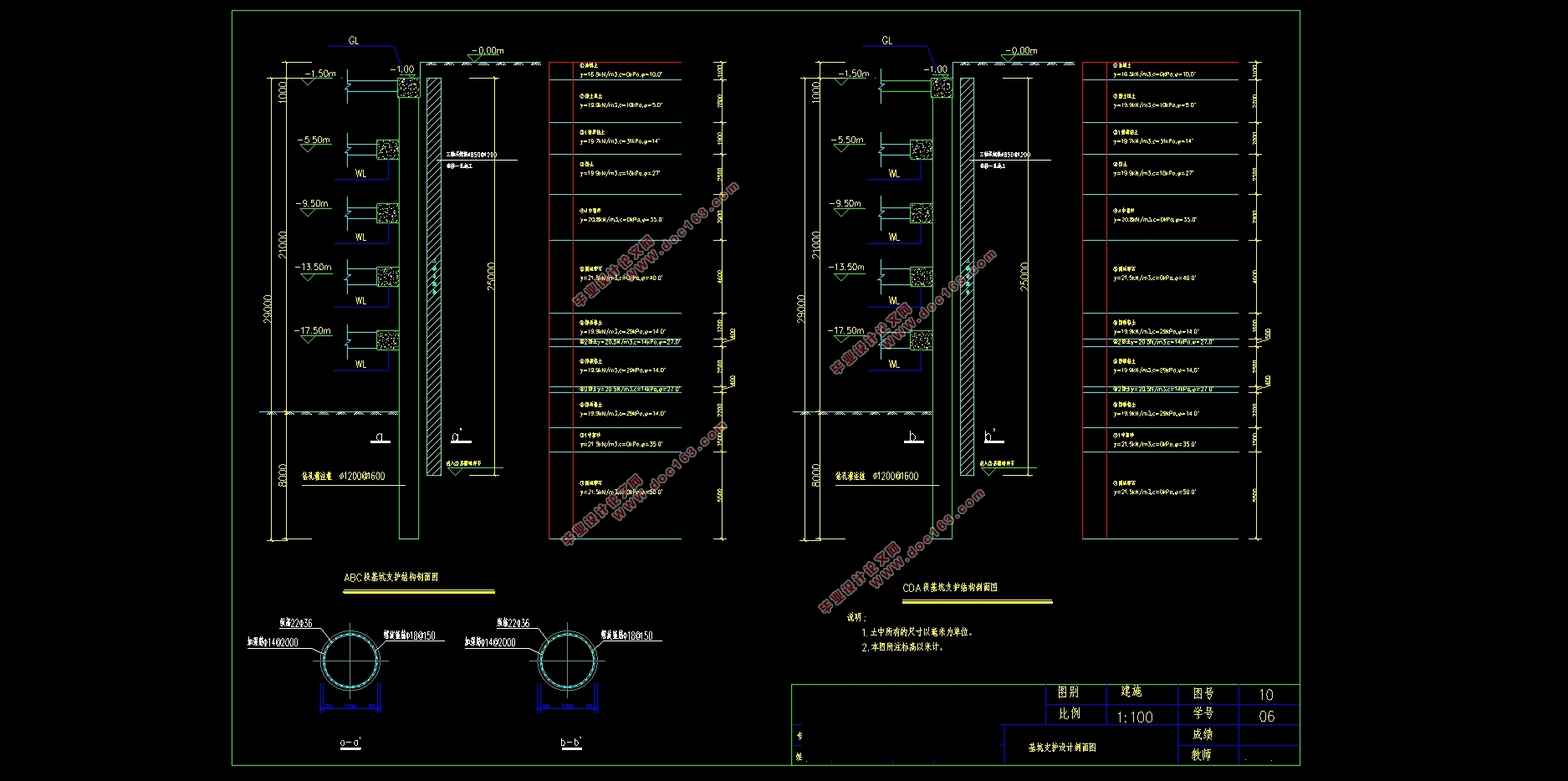Click the '建施' title block cell

tap(1131, 692)
